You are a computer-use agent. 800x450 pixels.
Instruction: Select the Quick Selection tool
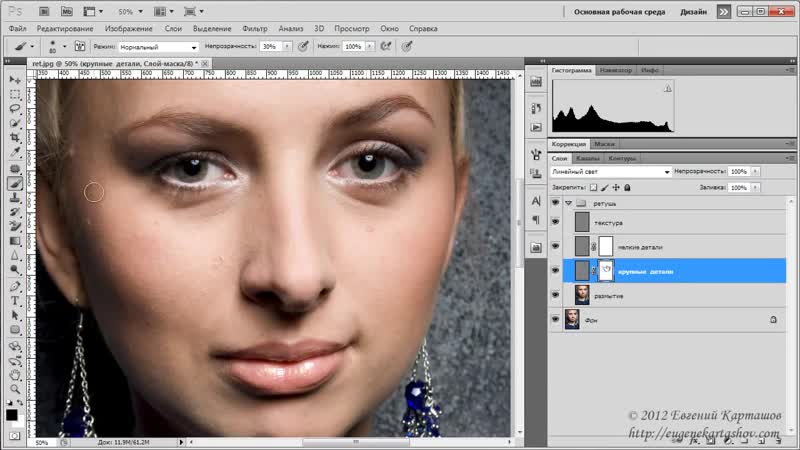pos(15,123)
